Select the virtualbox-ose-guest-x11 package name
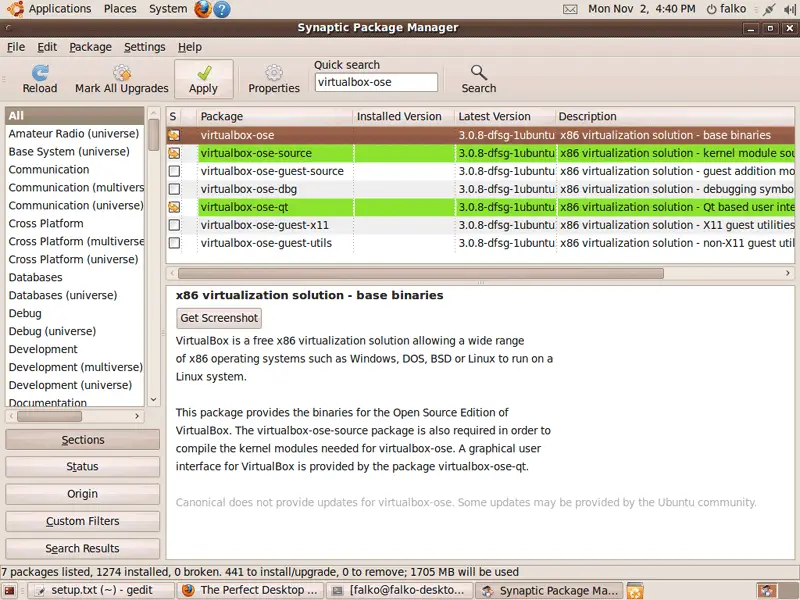This screenshot has height=600, width=800. [x=264, y=225]
